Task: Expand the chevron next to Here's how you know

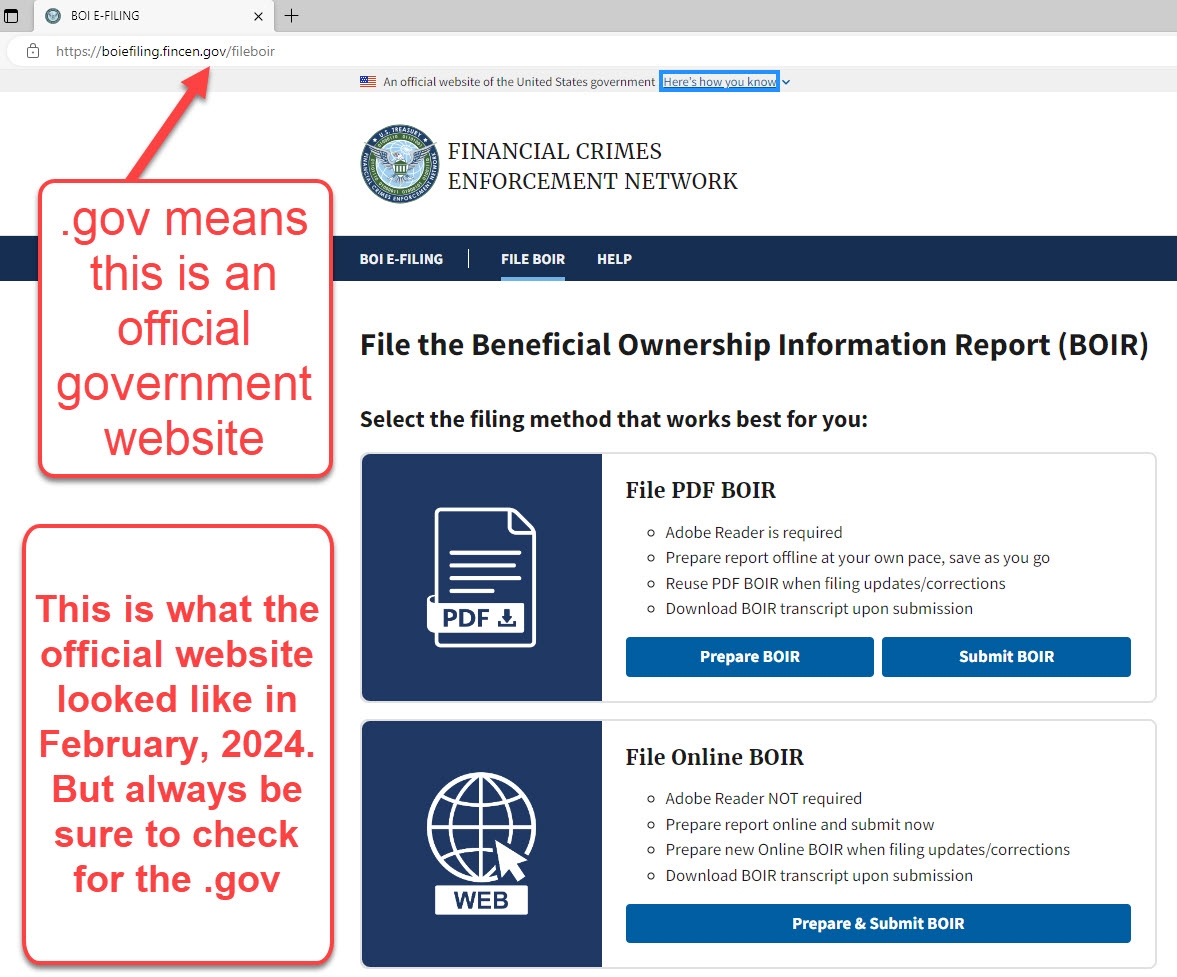Action: [786, 83]
